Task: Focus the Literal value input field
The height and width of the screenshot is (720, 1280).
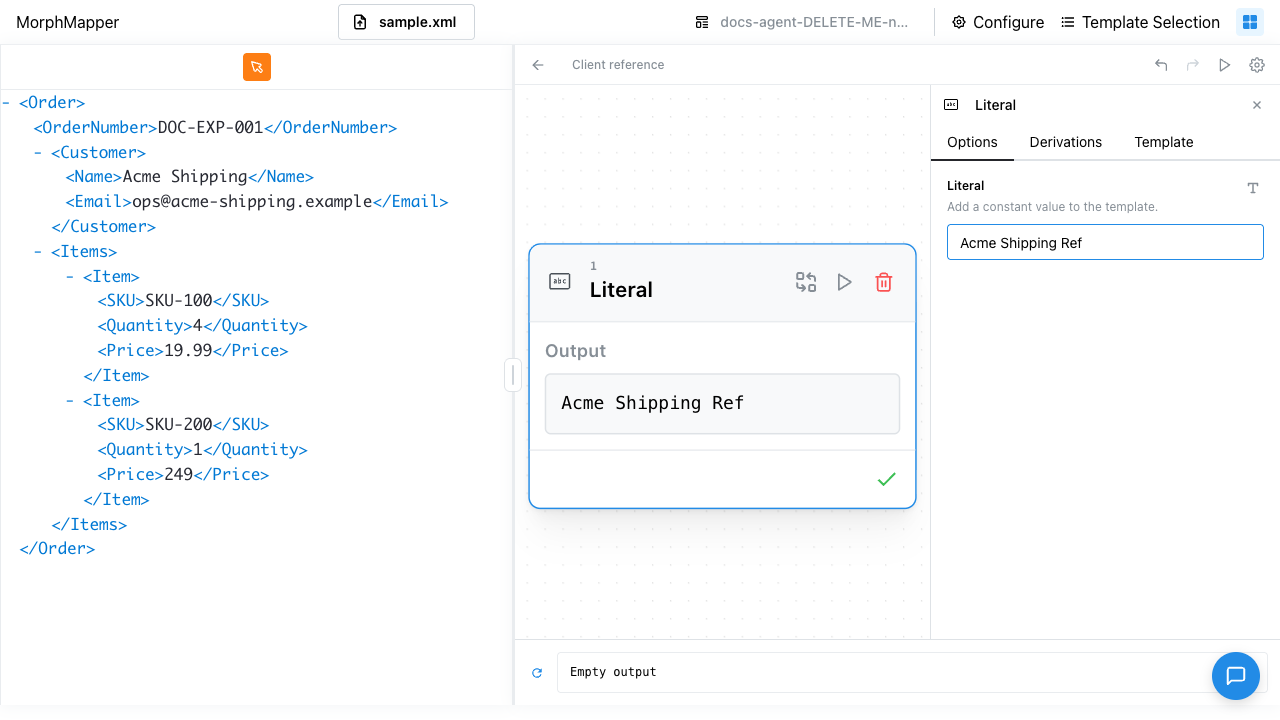Action: 1105,243
